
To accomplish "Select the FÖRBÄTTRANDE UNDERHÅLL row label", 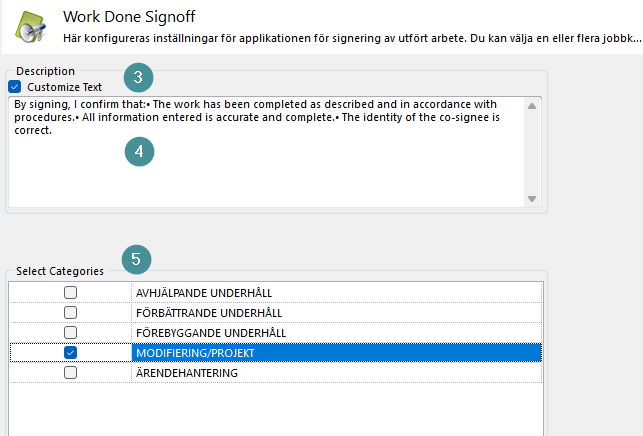I will coord(211,312).
